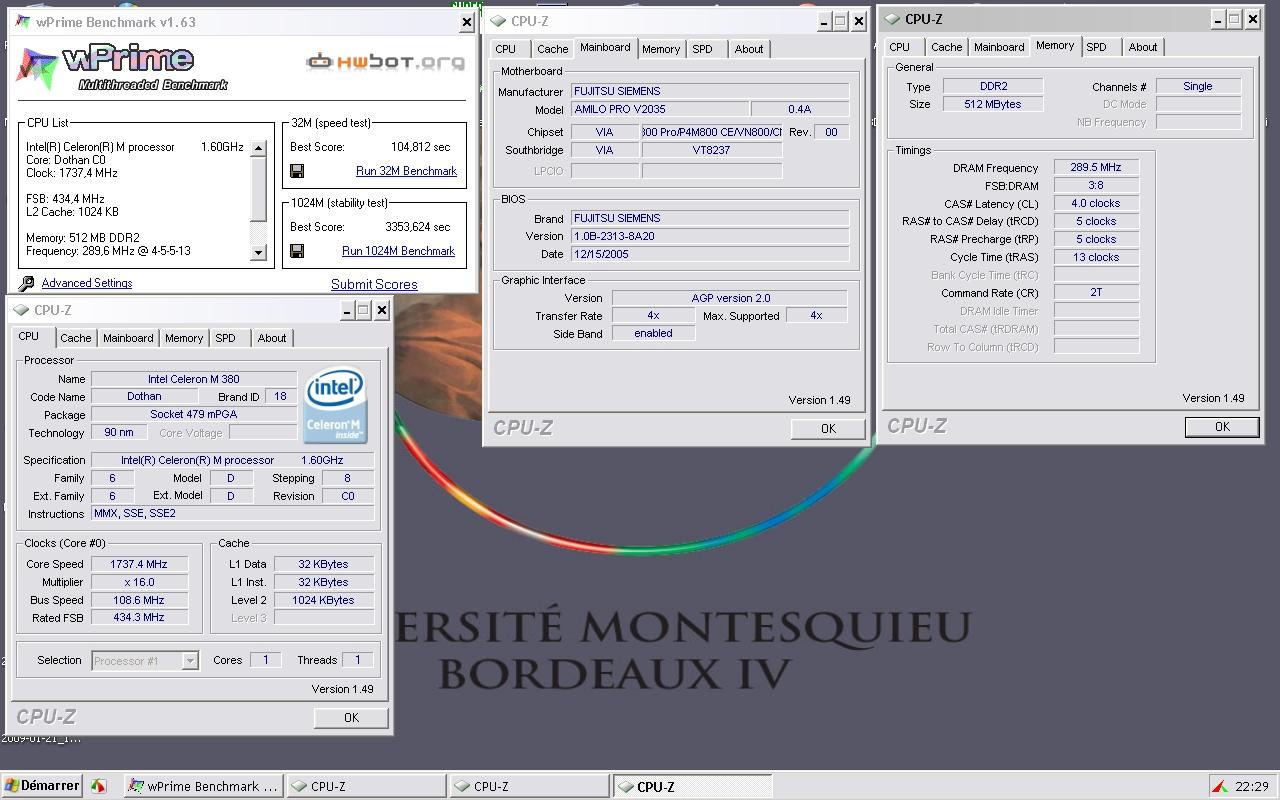Viewport: 1280px width, 800px height.
Task: Click the Memory Type DDR2 field
Action: click(993, 86)
